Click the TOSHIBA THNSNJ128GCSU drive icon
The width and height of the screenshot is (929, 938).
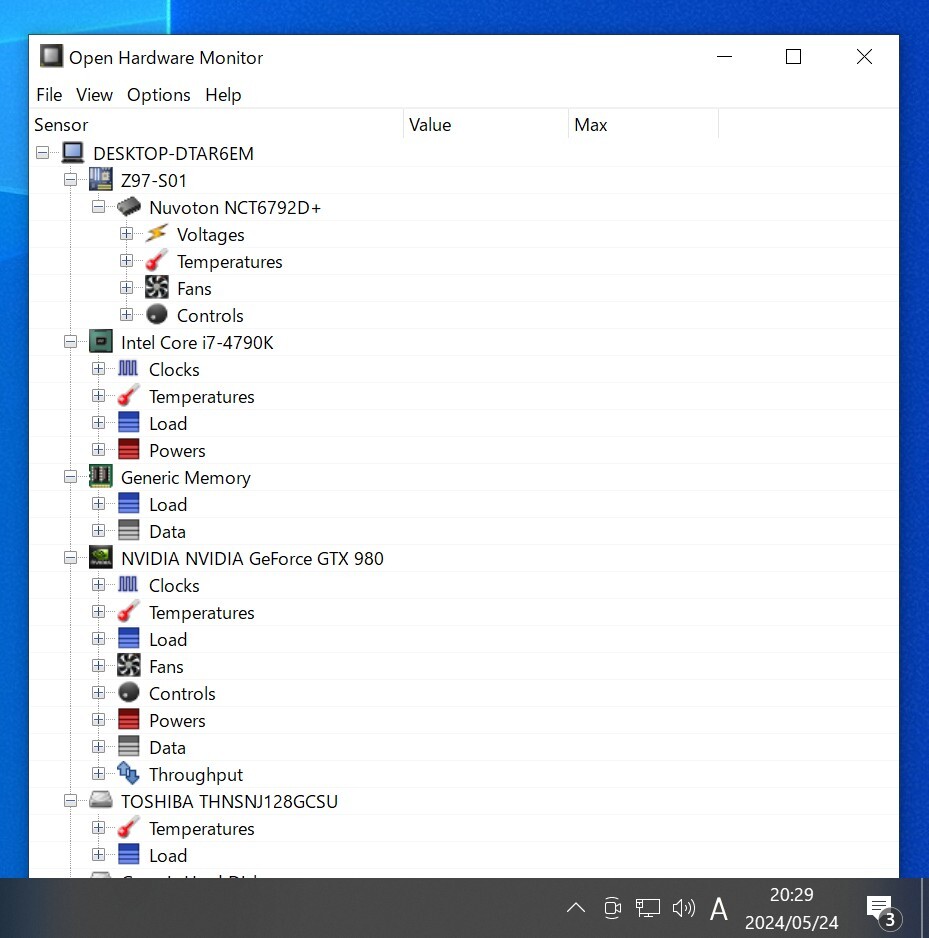100,800
